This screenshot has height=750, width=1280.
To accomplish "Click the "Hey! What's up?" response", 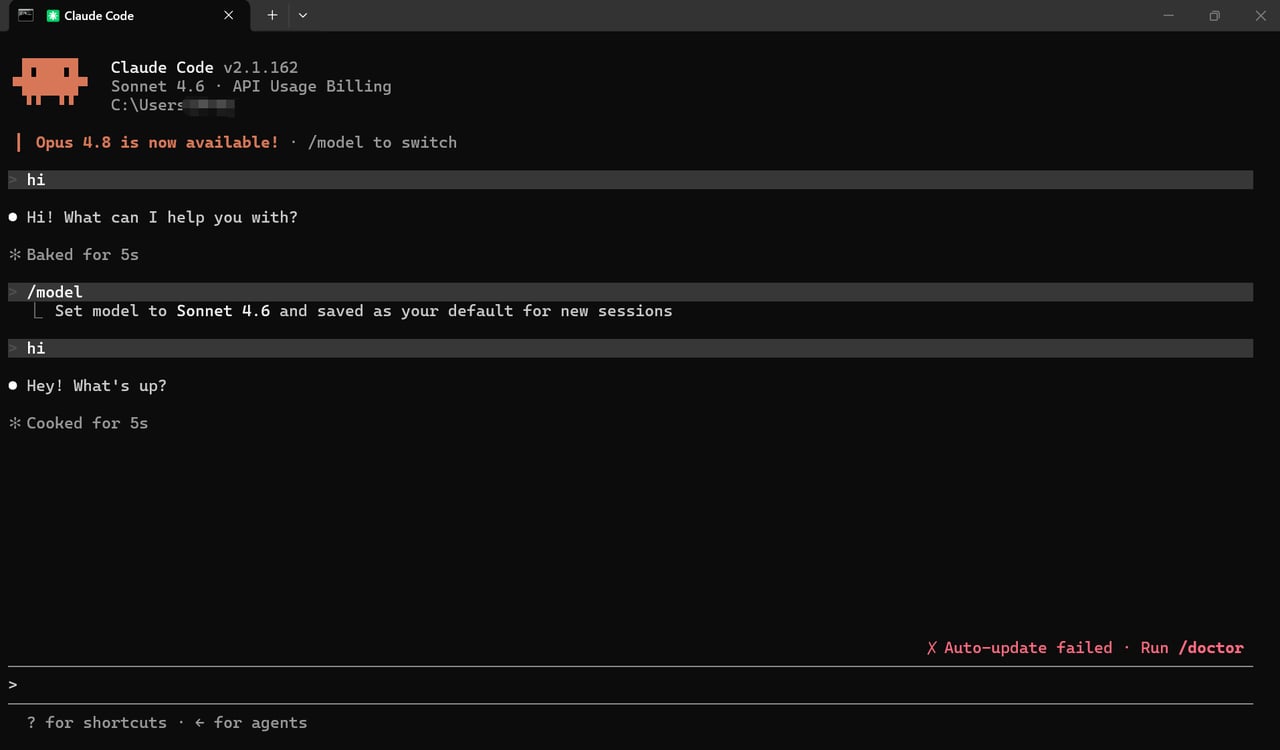I will [96, 386].
